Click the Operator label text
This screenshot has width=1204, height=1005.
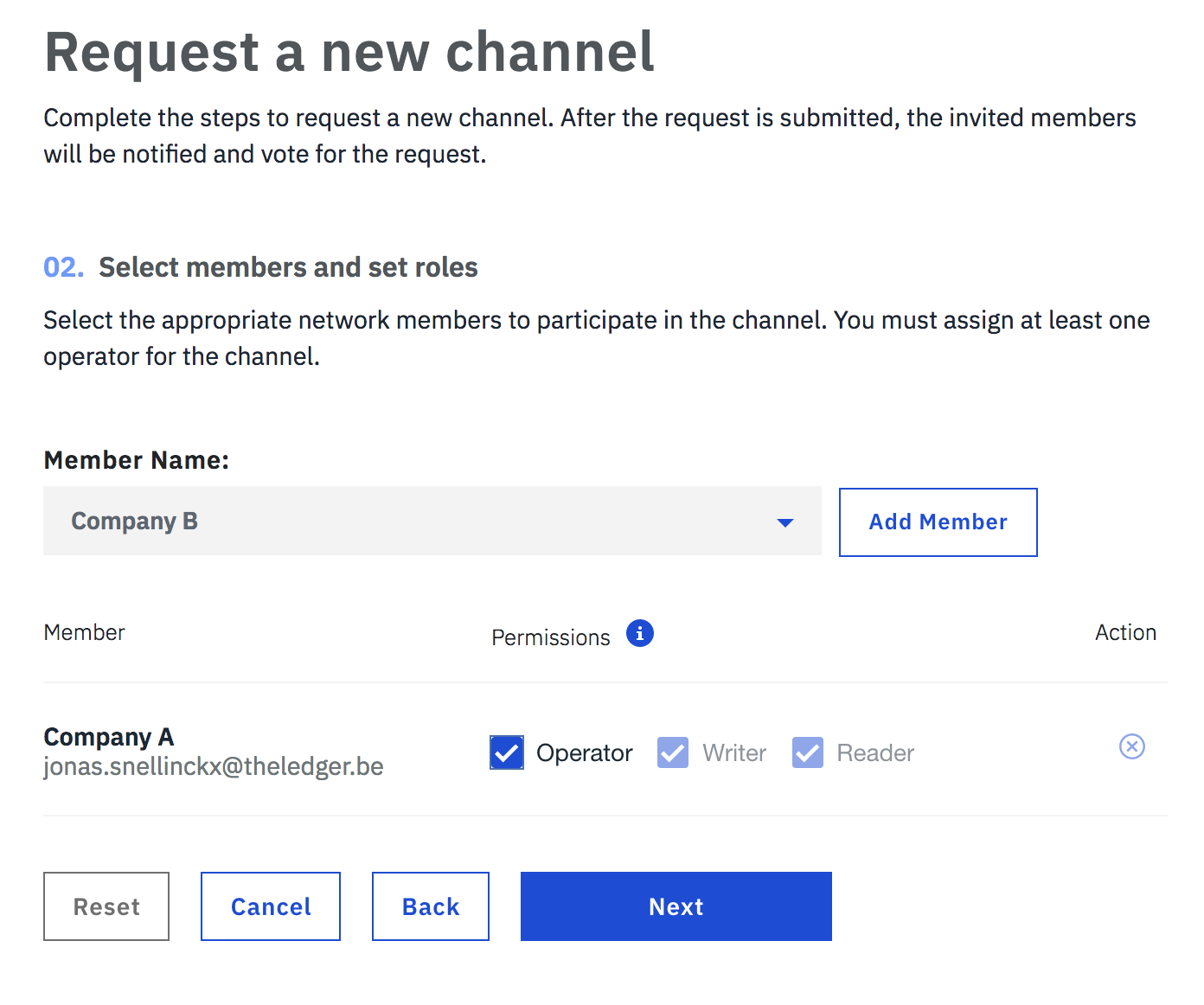tap(585, 753)
